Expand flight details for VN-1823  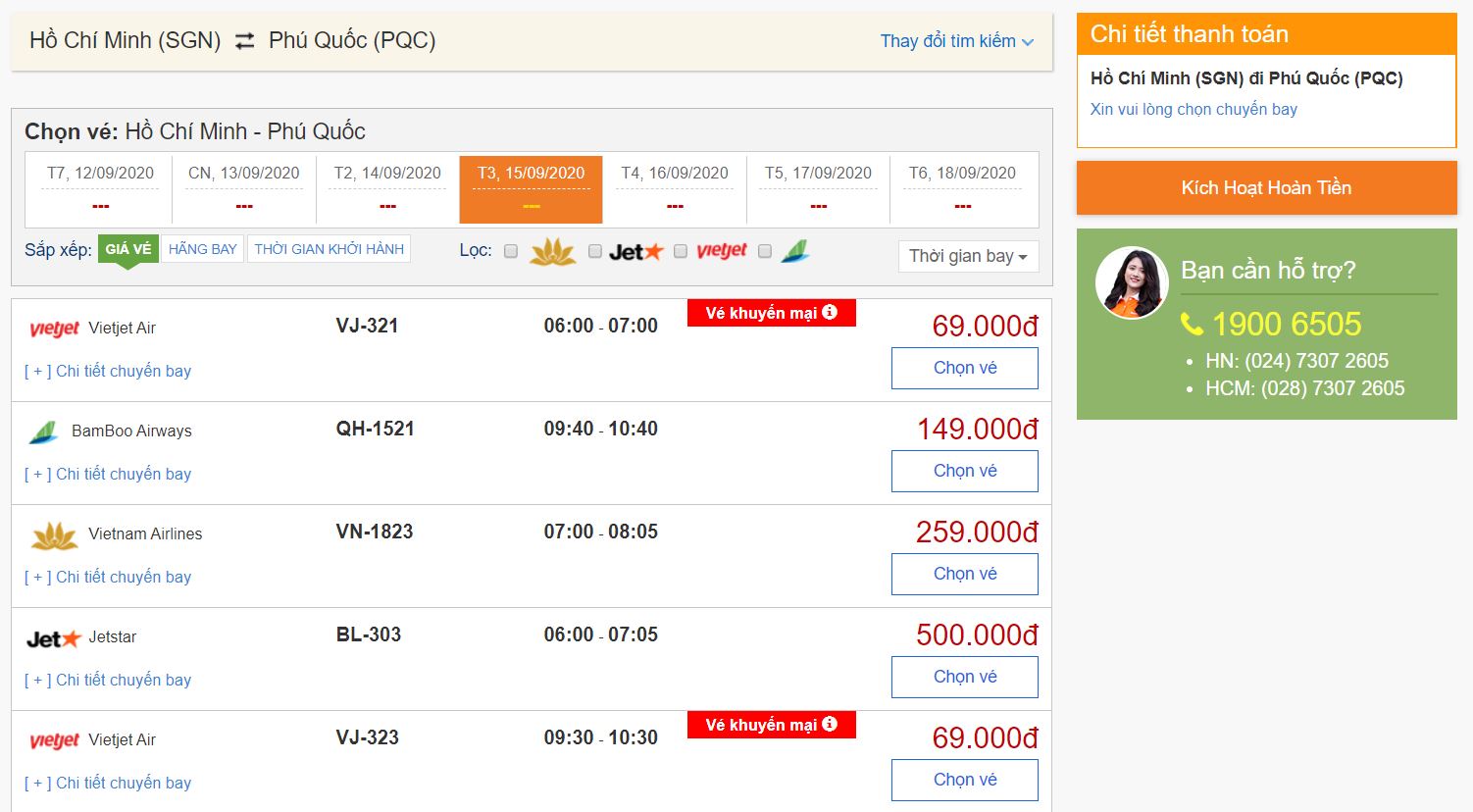pyautogui.click(x=108, y=577)
